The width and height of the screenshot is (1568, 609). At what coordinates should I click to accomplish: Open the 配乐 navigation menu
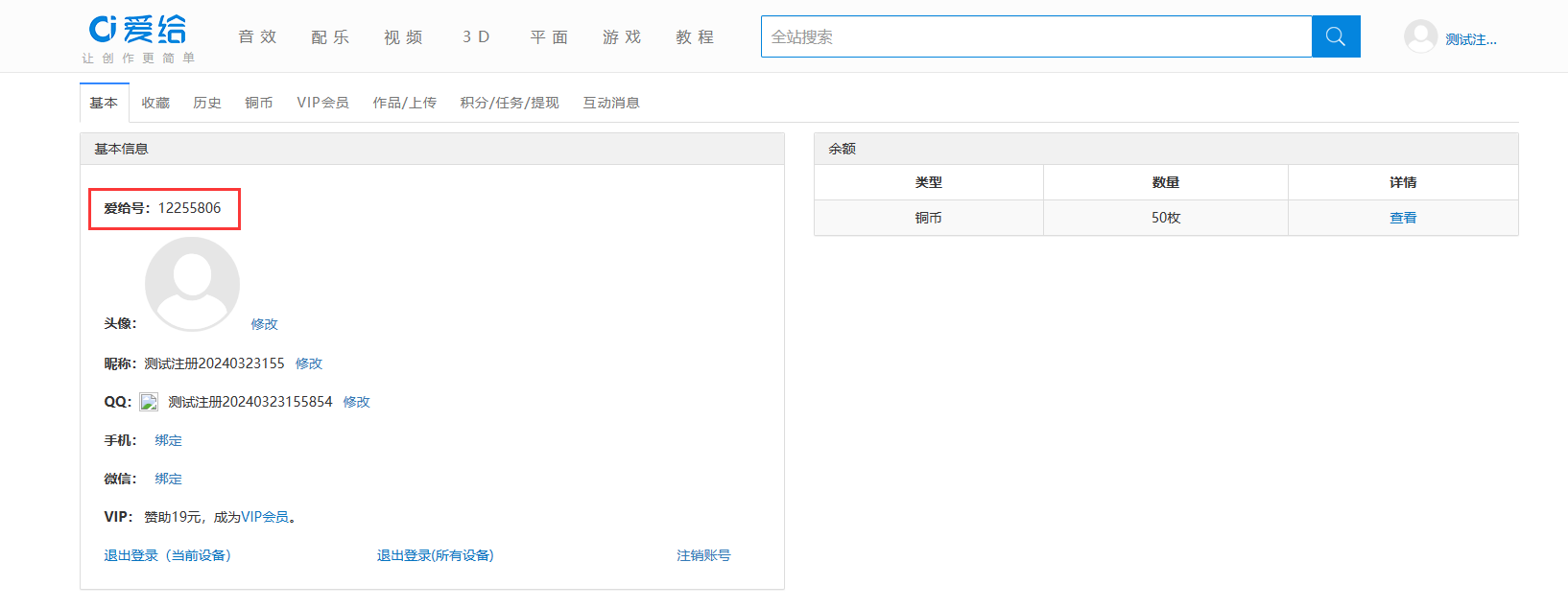point(330,37)
